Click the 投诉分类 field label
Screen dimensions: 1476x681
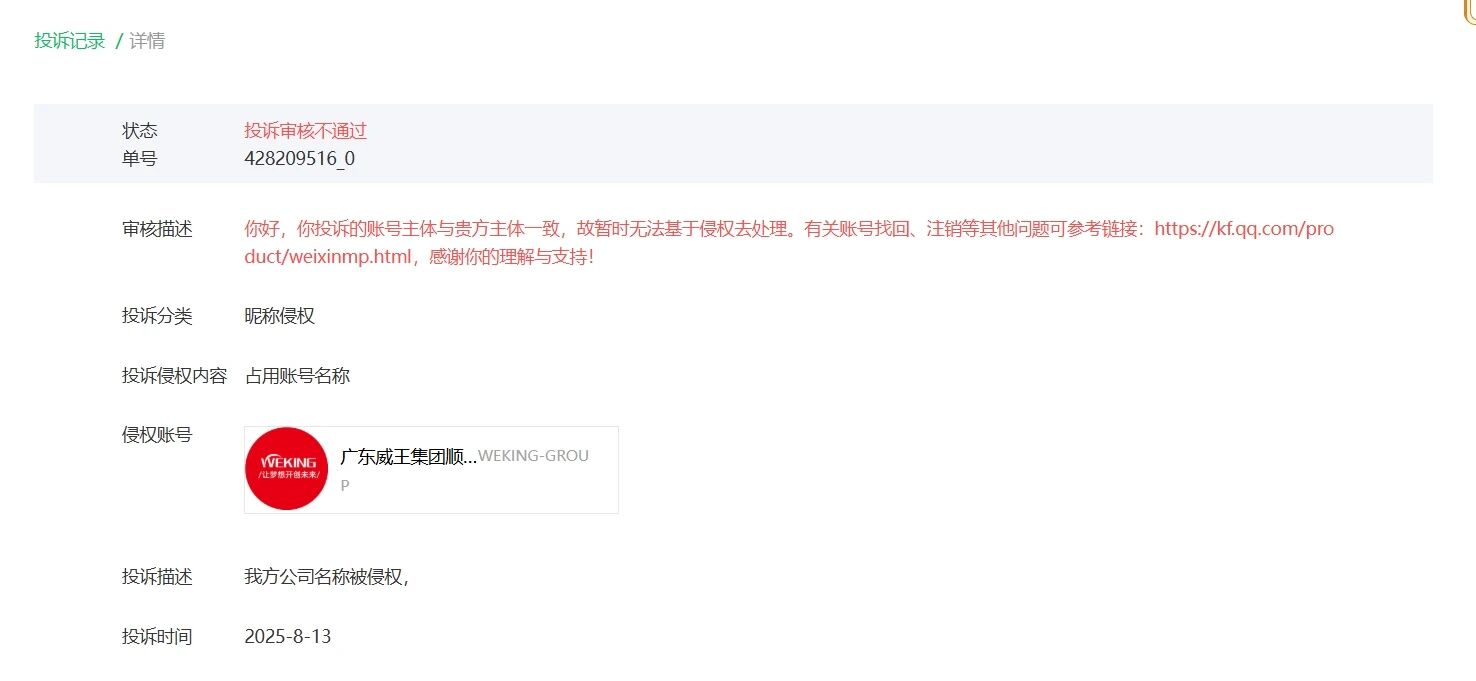coord(157,316)
